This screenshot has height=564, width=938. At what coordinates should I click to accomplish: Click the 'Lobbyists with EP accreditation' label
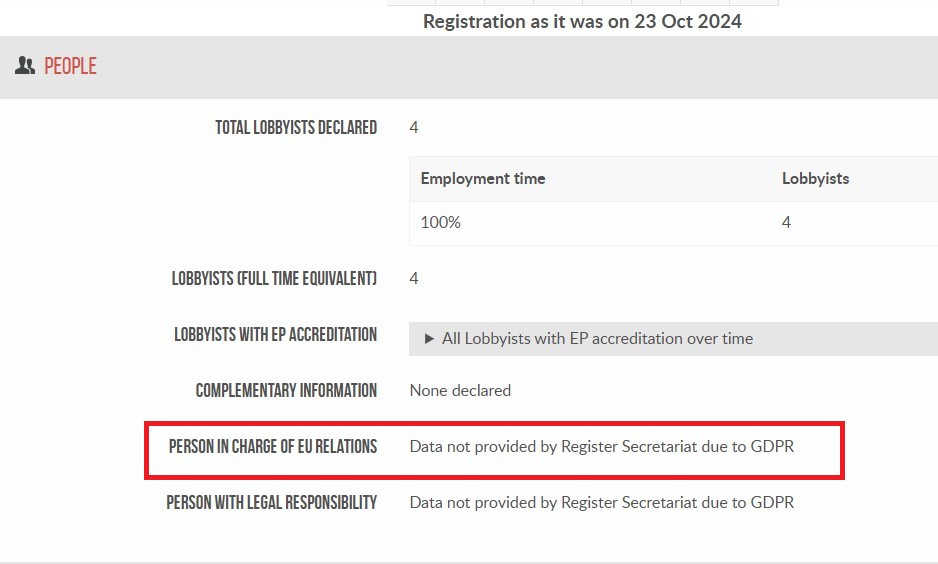[275, 334]
